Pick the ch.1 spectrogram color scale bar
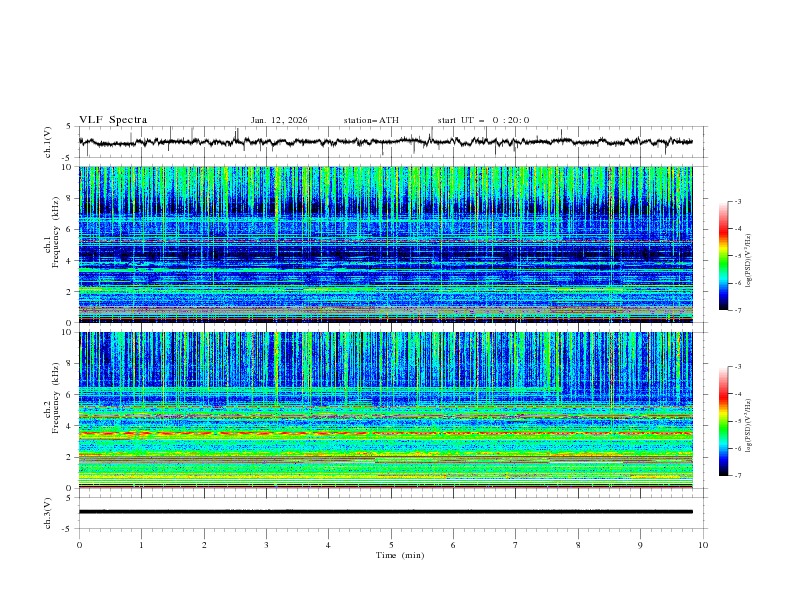 point(723,256)
